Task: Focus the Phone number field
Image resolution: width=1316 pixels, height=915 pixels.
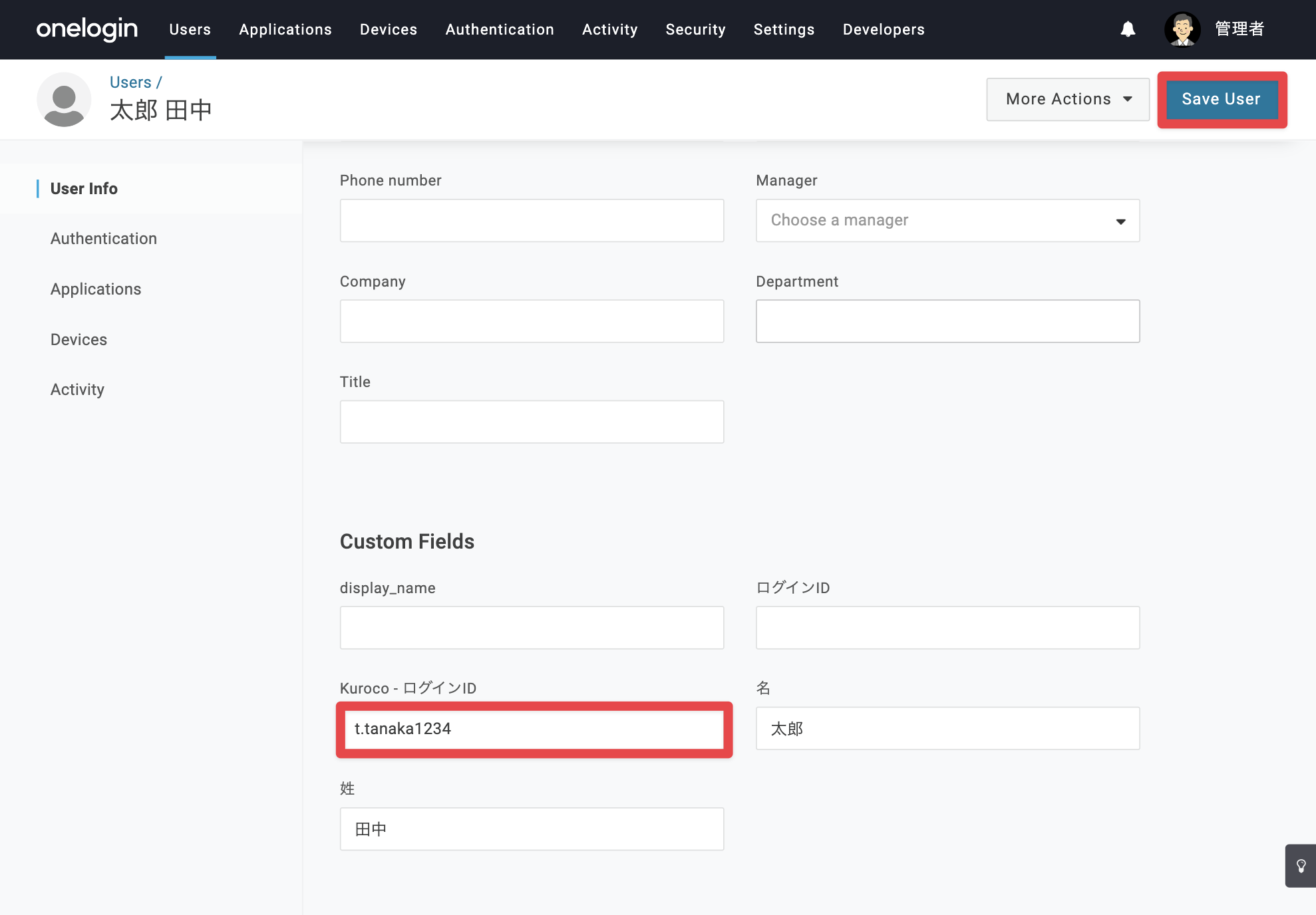Action: [532, 221]
